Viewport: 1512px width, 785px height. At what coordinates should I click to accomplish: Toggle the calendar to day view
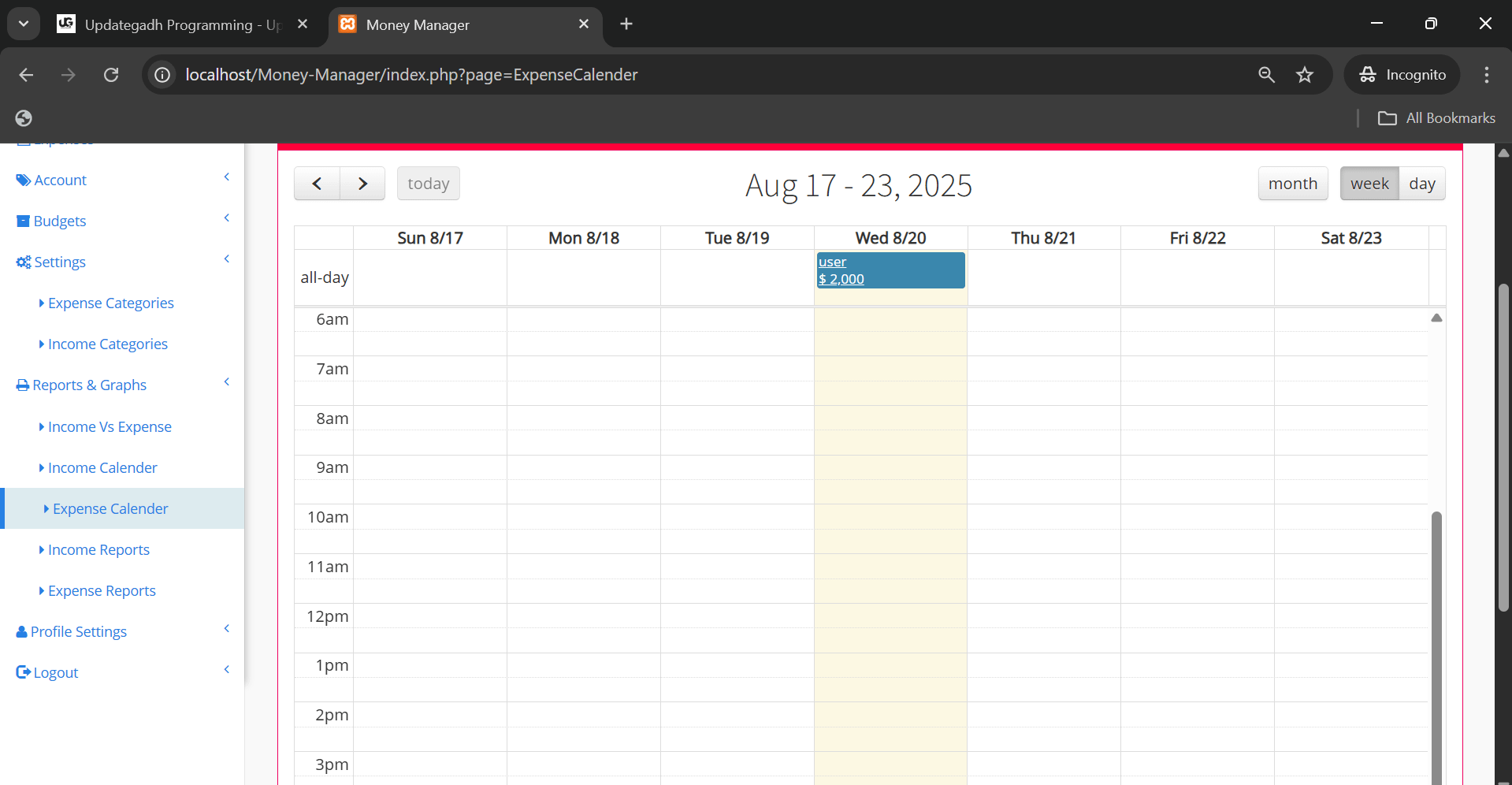pos(1422,183)
